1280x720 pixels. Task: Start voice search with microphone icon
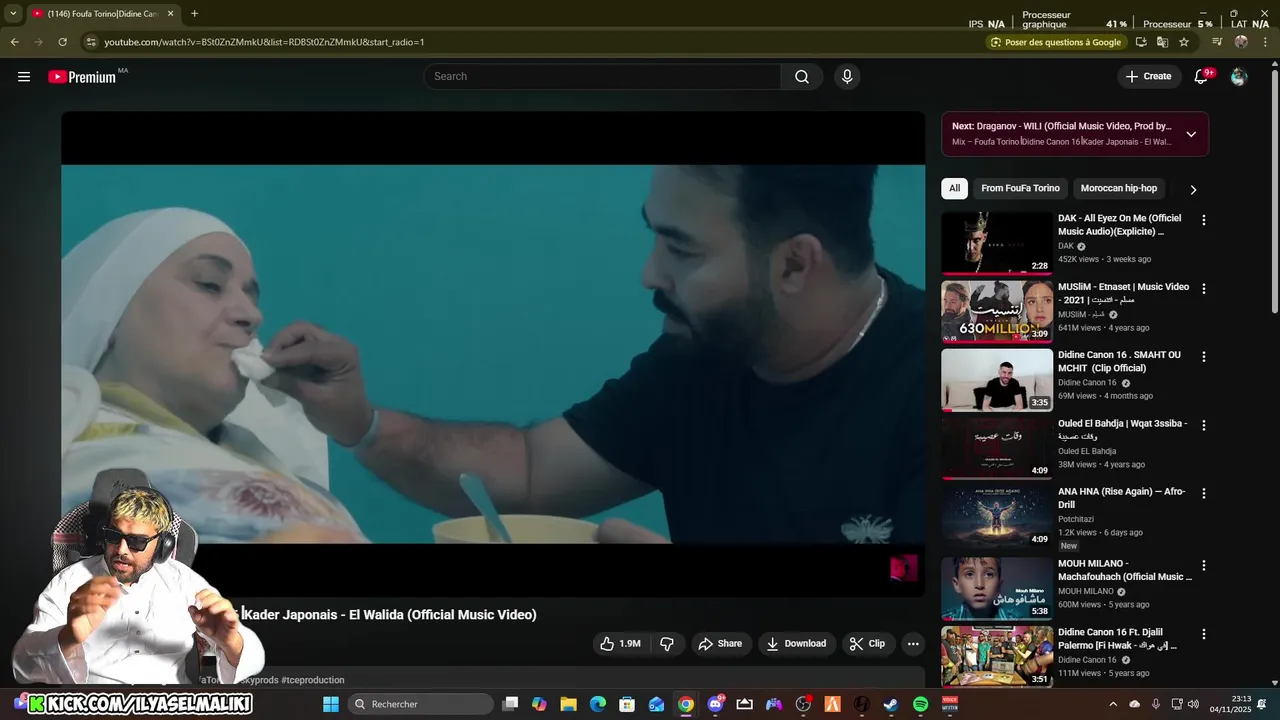coord(847,77)
